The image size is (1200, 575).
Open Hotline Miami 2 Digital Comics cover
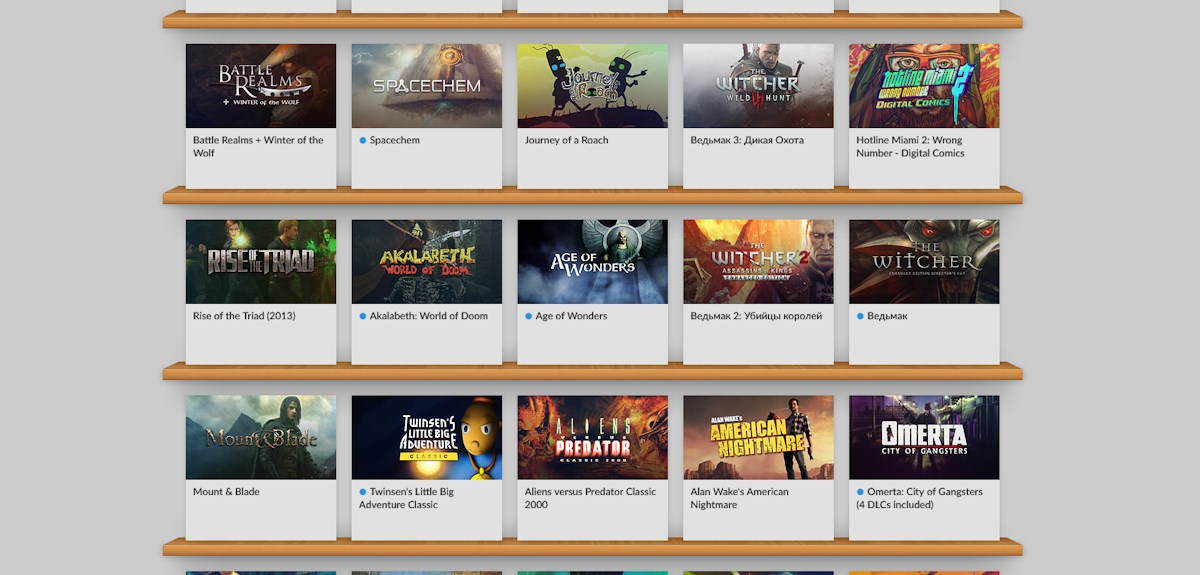point(925,86)
